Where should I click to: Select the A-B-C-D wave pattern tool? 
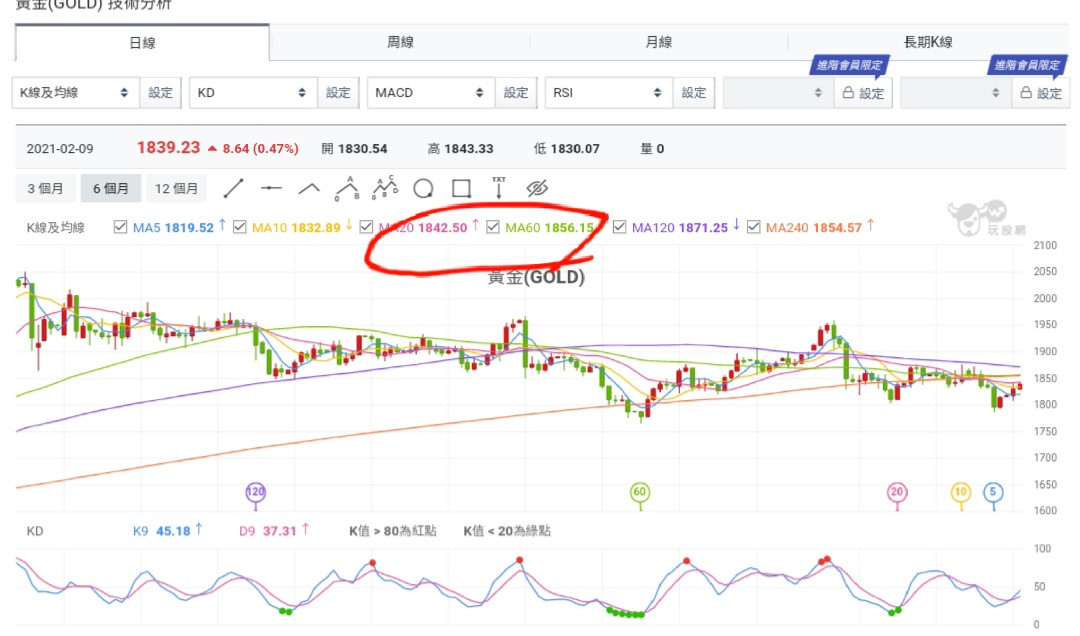click(x=385, y=188)
